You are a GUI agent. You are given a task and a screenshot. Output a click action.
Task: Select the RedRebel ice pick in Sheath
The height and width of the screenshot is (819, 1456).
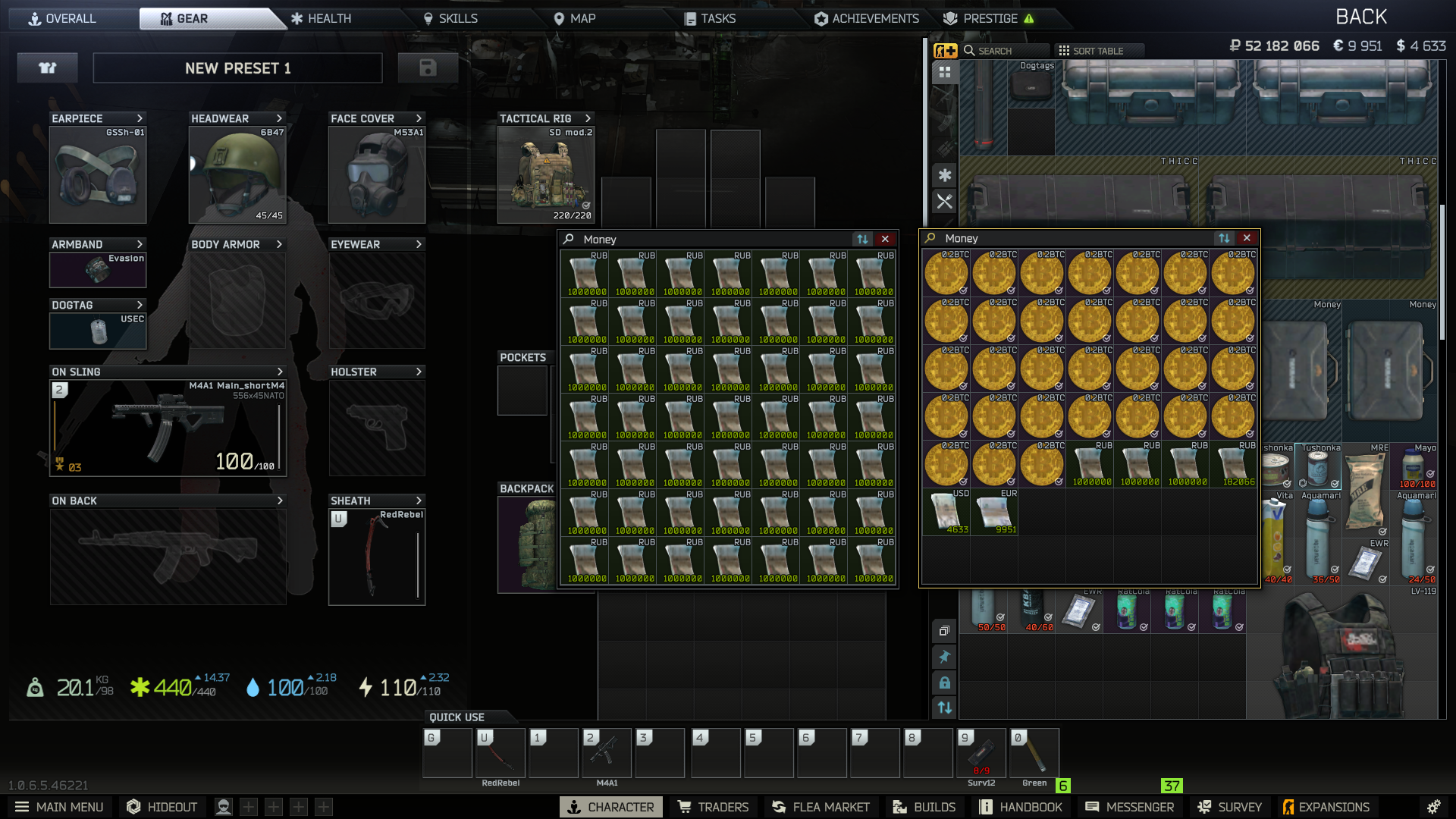(377, 557)
